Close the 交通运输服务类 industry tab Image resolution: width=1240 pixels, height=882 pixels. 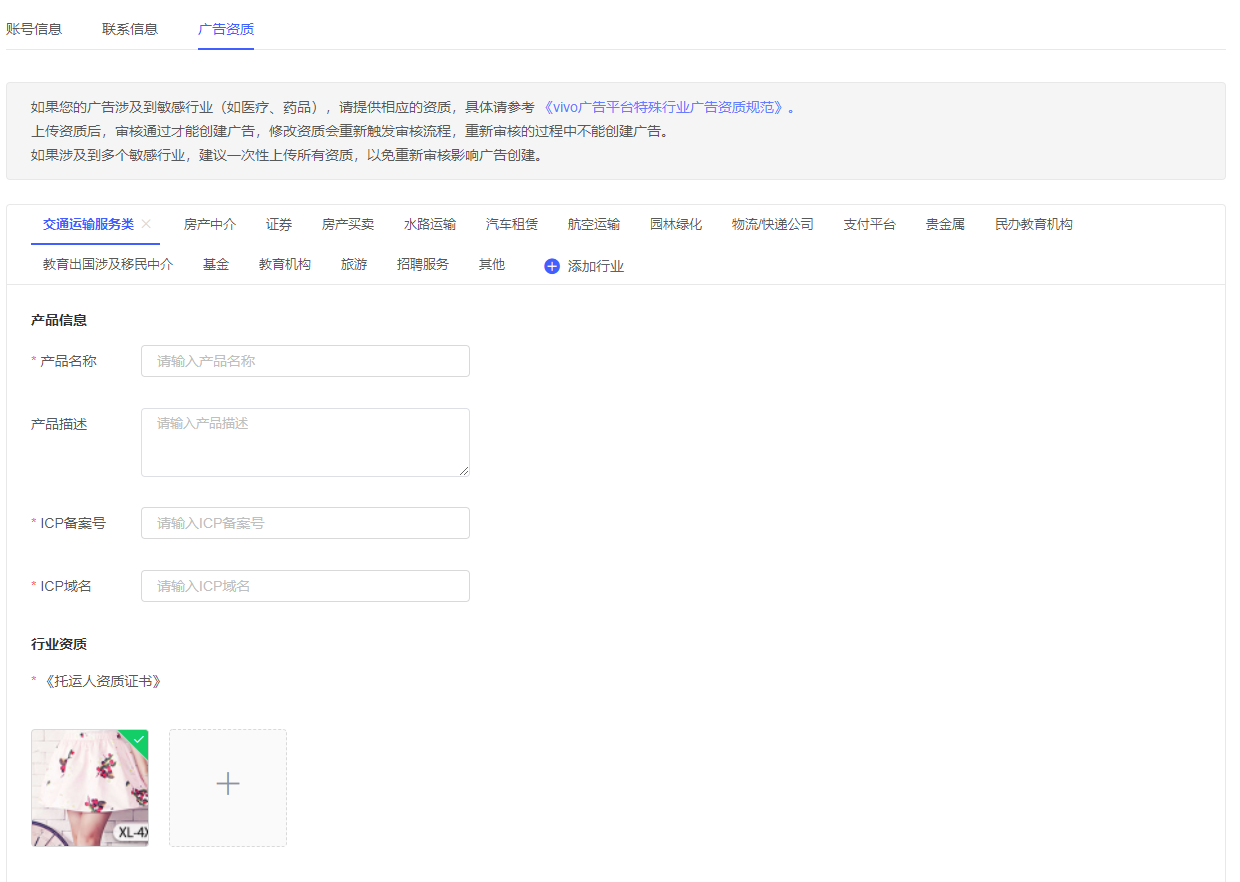pyautogui.click(x=146, y=224)
